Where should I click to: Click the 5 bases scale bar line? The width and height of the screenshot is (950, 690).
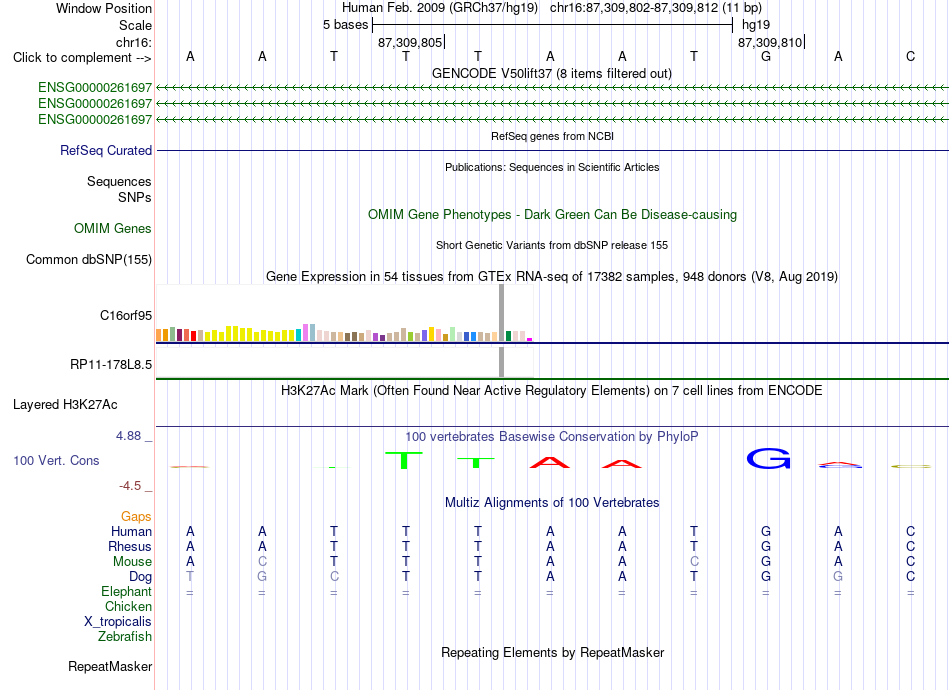[x=553, y=25]
